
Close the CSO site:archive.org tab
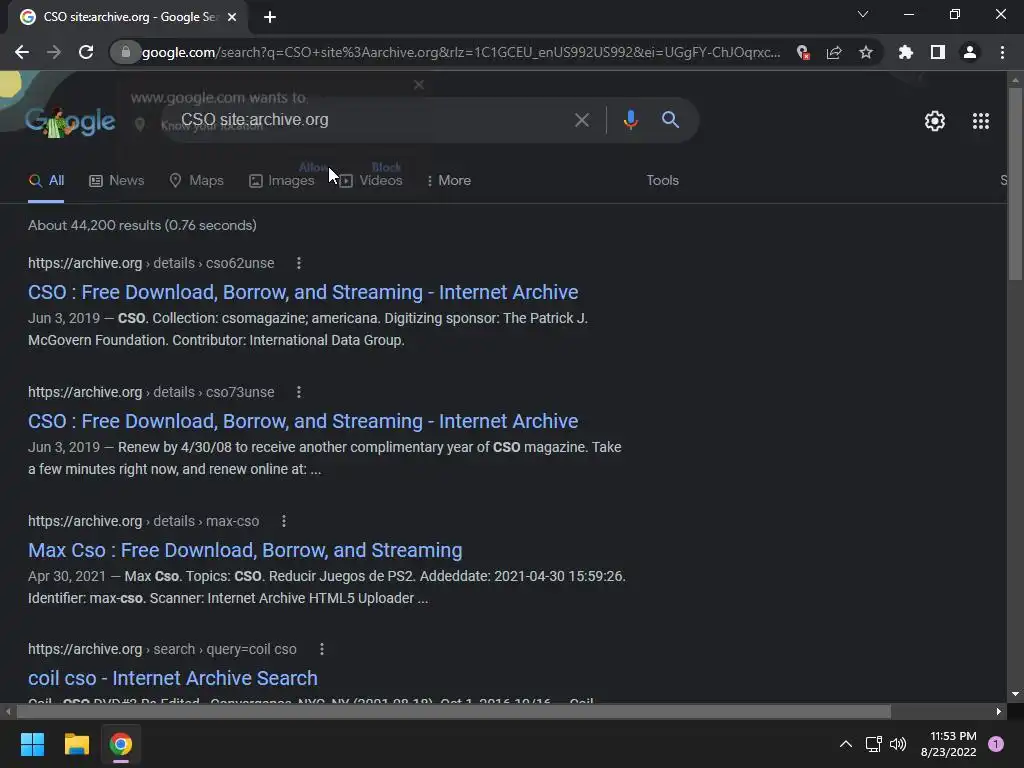(232, 17)
